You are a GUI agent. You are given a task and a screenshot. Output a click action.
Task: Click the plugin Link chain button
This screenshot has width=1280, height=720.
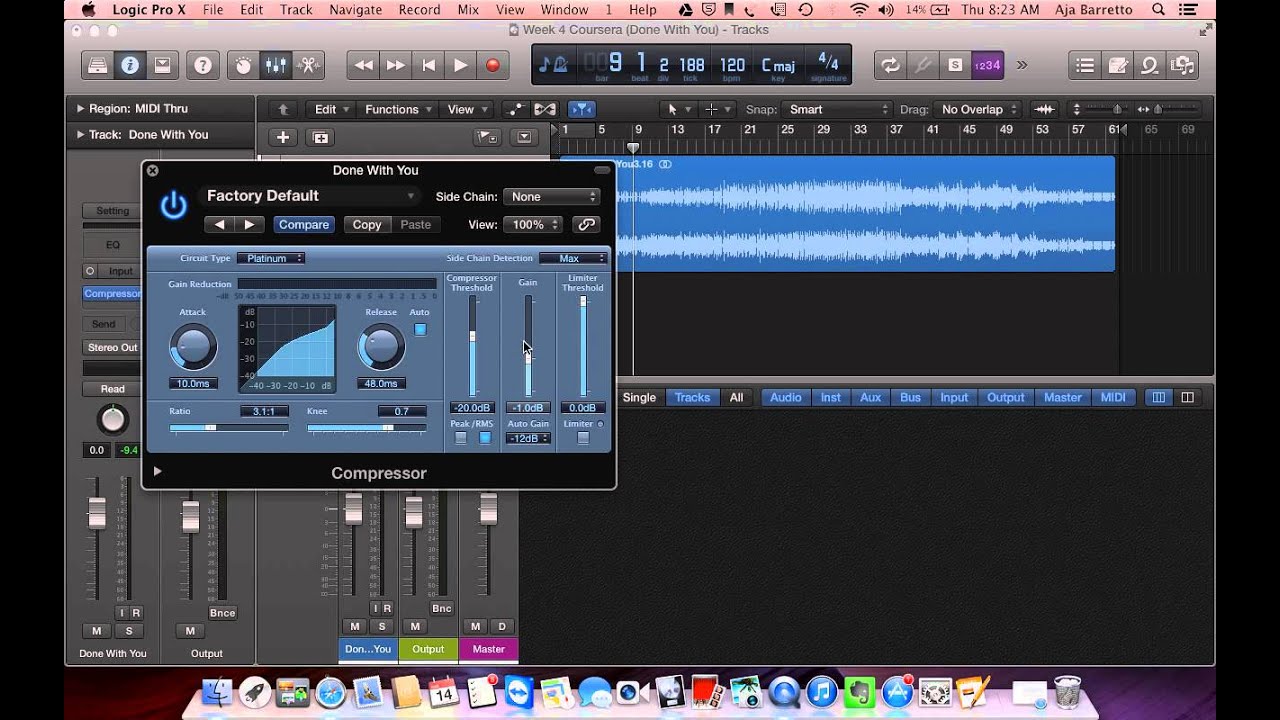coord(586,224)
